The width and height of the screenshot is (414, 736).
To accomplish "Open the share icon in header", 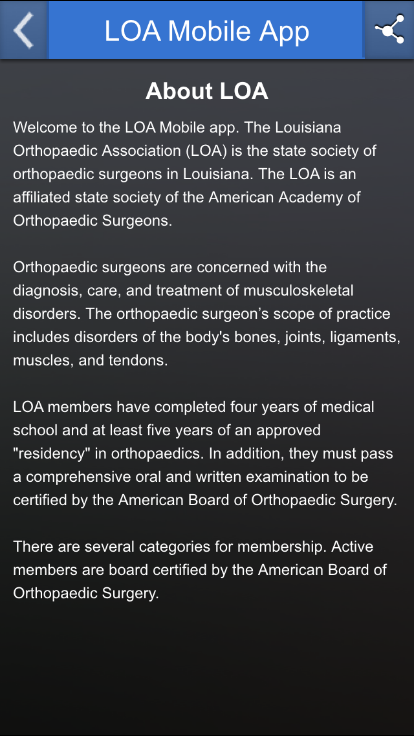I will click(389, 31).
